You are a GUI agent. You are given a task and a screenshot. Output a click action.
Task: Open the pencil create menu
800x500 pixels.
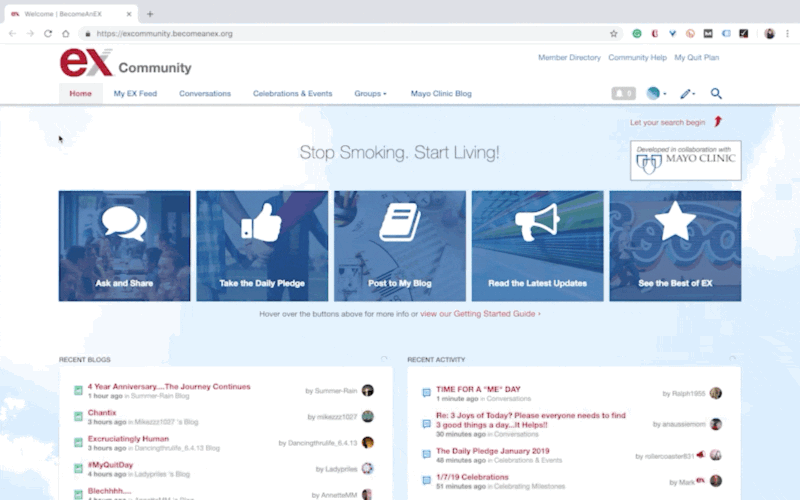pos(687,93)
